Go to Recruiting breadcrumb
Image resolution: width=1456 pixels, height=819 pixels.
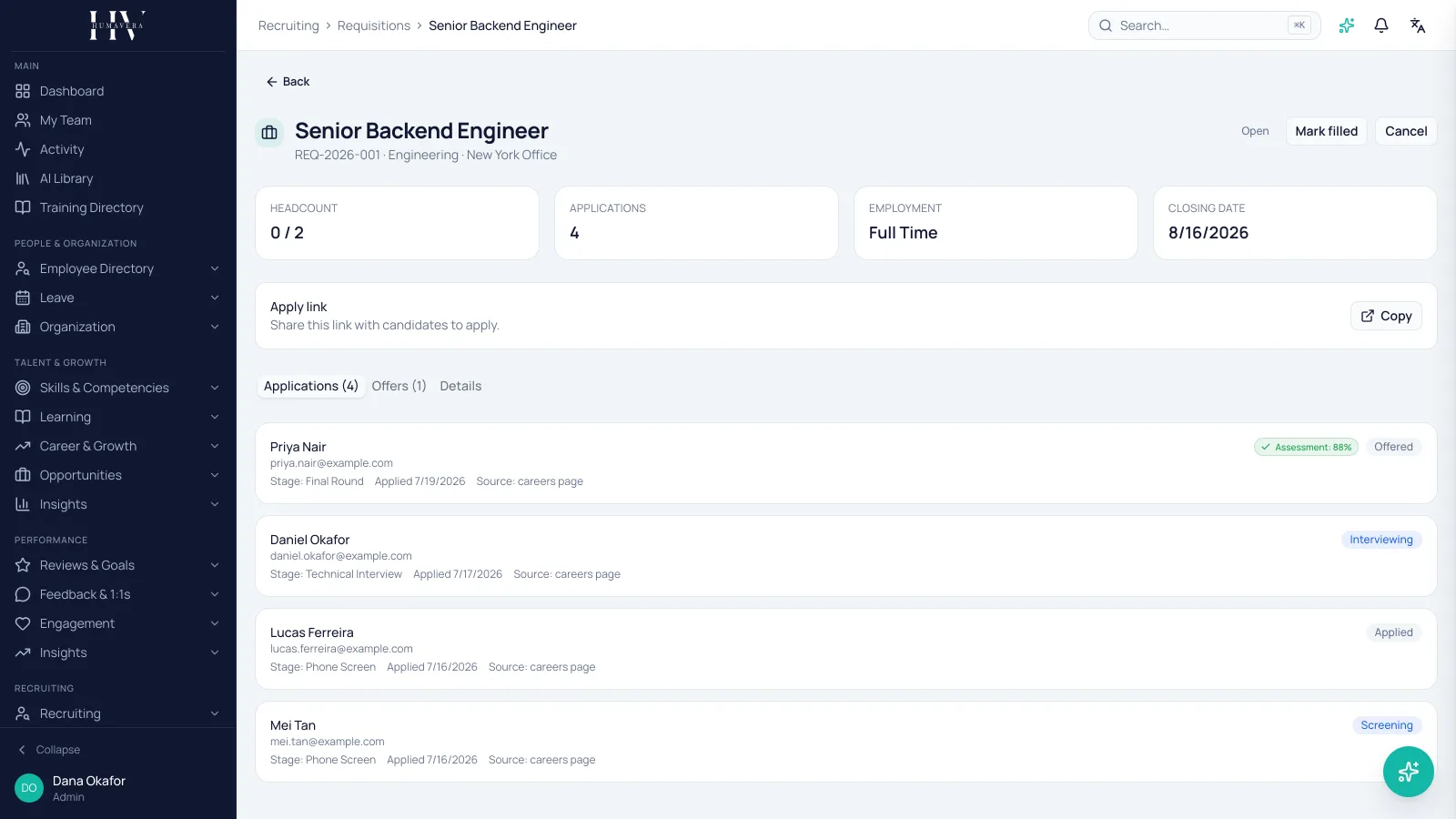[288, 25]
